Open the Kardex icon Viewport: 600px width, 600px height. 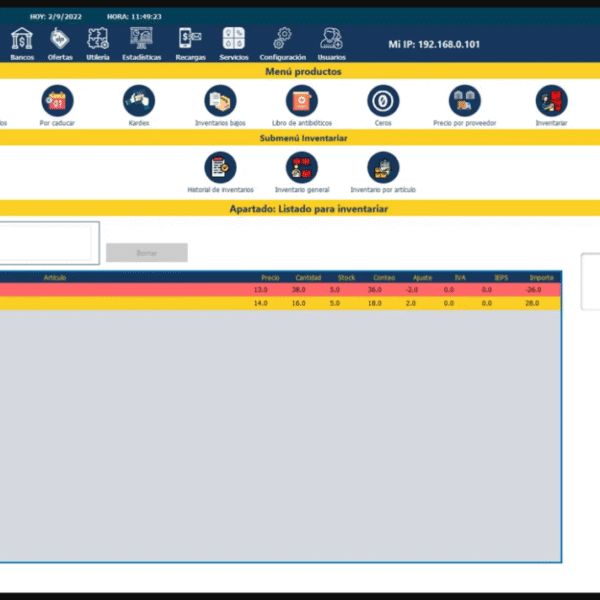tap(139, 101)
